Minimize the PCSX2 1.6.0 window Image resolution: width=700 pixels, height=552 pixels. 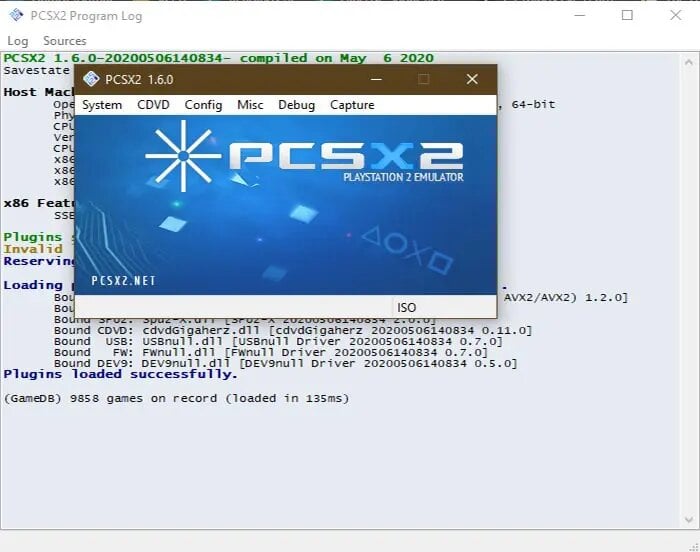click(x=376, y=79)
